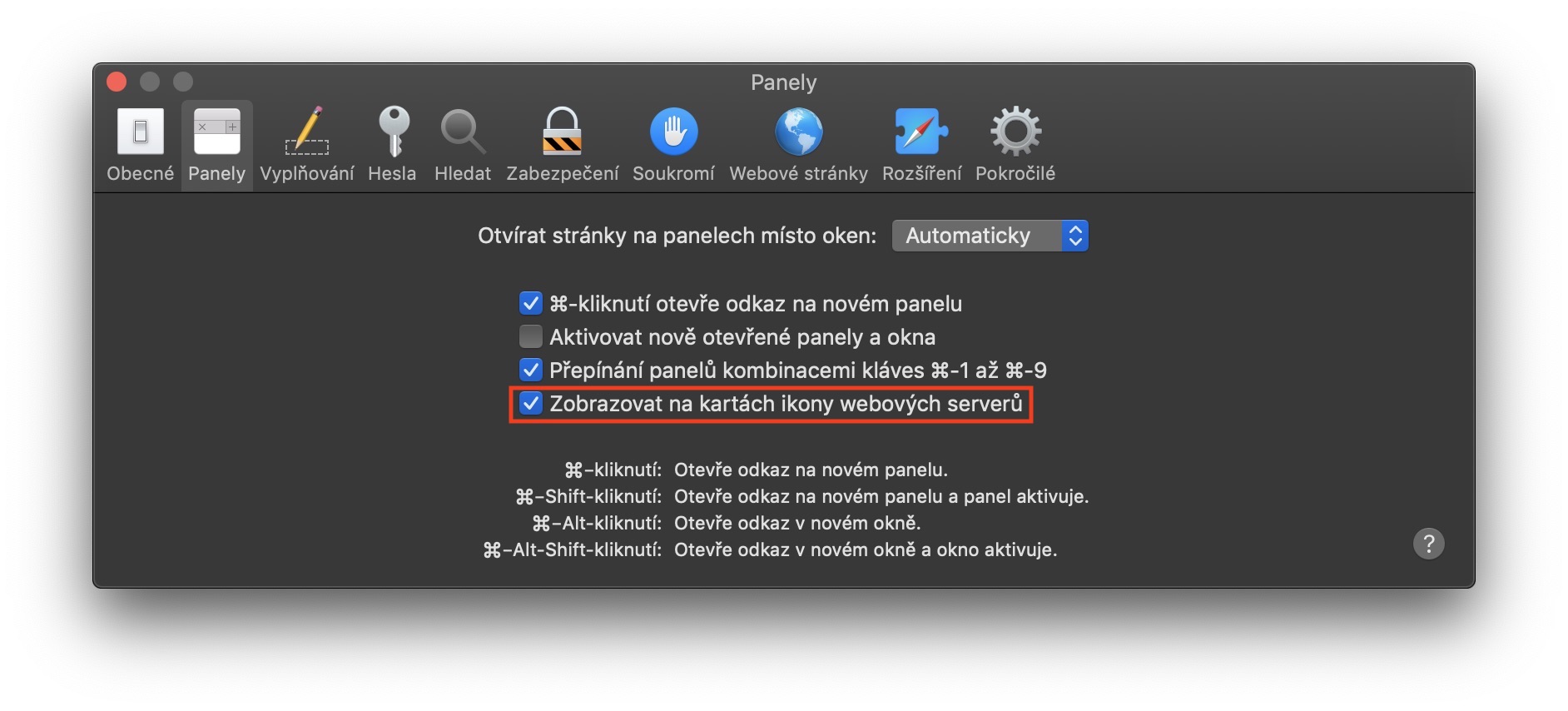This screenshot has width=1568, height=711.
Task: Open the Obecné preferences icon
Action: 140,132
